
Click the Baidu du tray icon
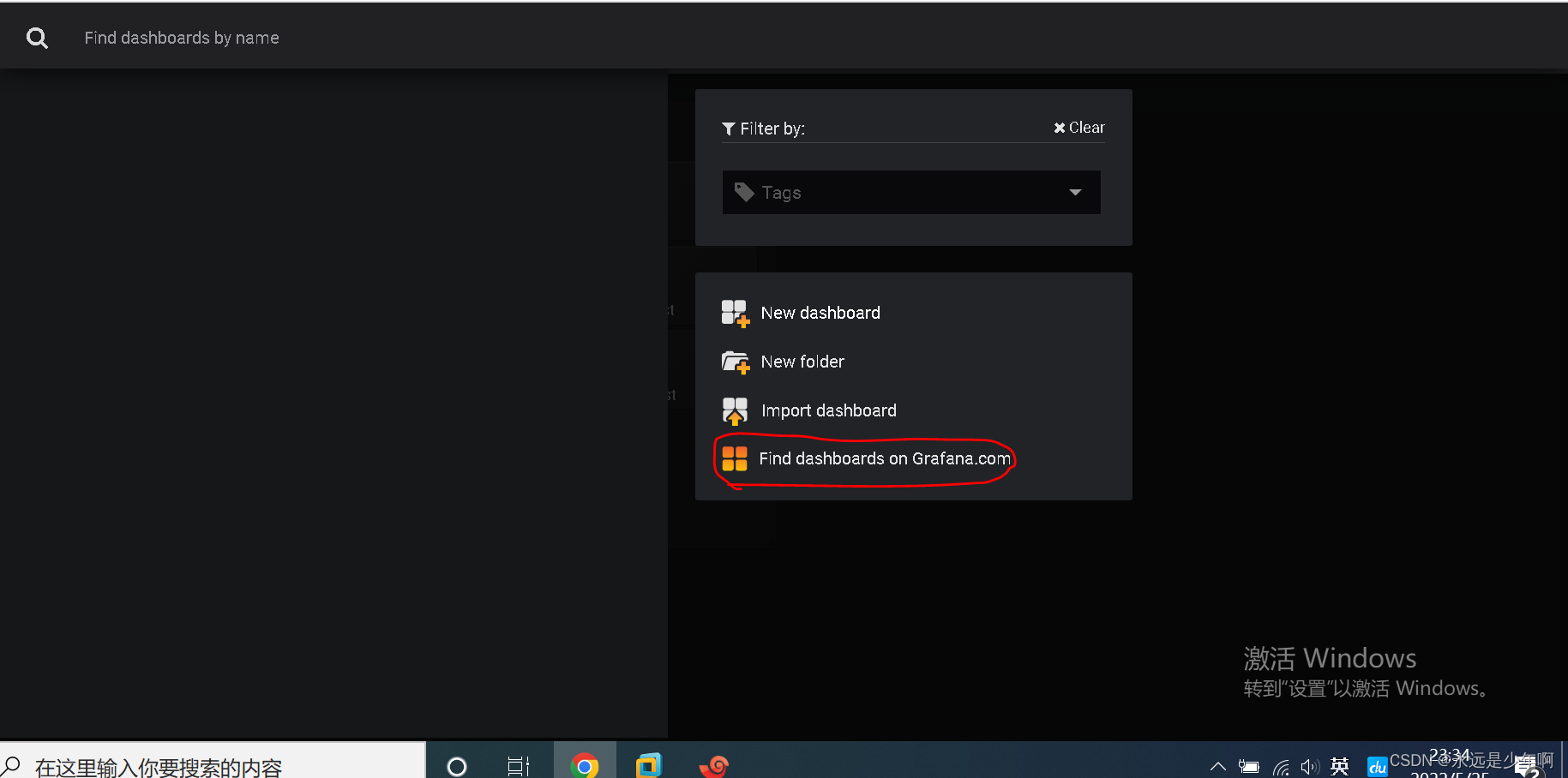(1377, 768)
